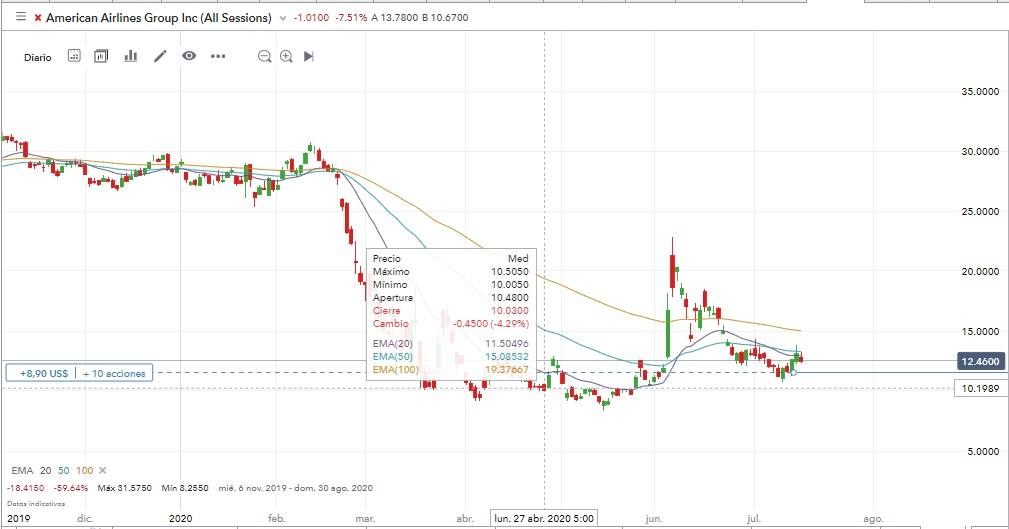Zoom out the chart with minus magnifier

pyautogui.click(x=264, y=57)
